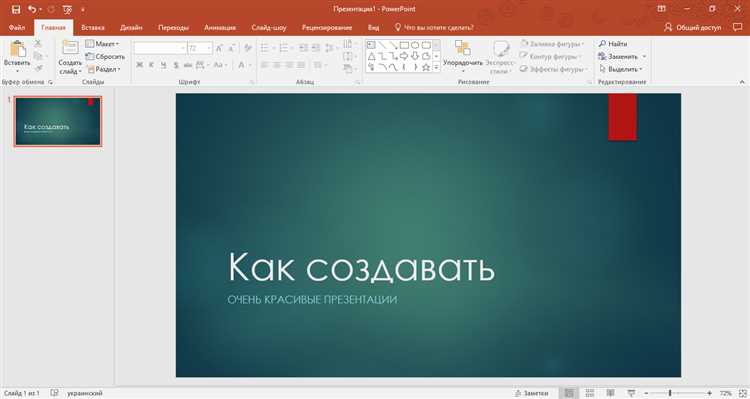This screenshot has width=750, height=399.
Task: Click the Вставить paste clipboard icon
Action: click(18, 49)
